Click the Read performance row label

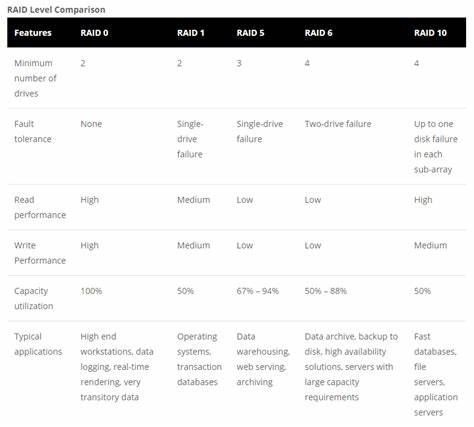(x=40, y=207)
